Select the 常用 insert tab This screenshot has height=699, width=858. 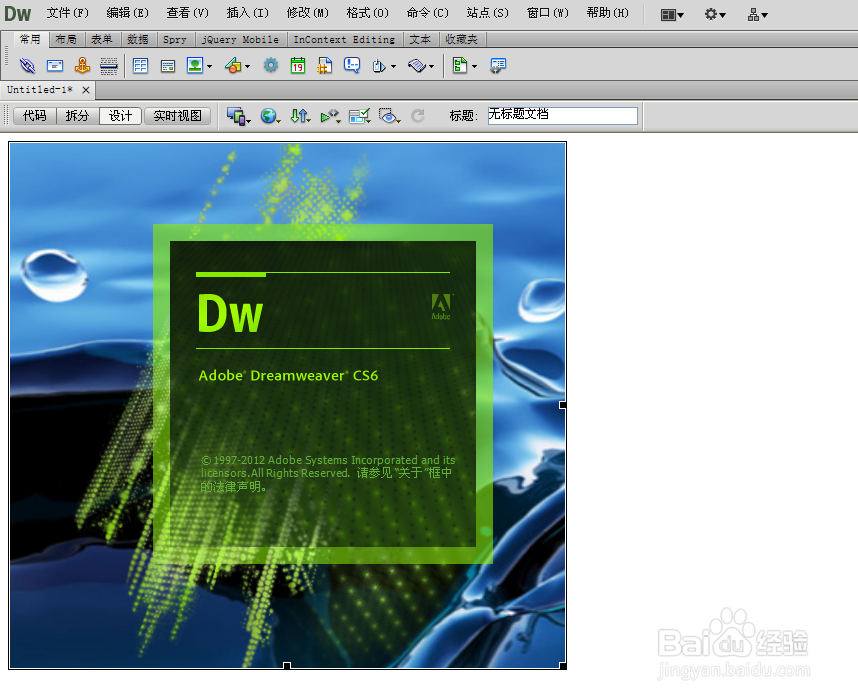click(30, 39)
